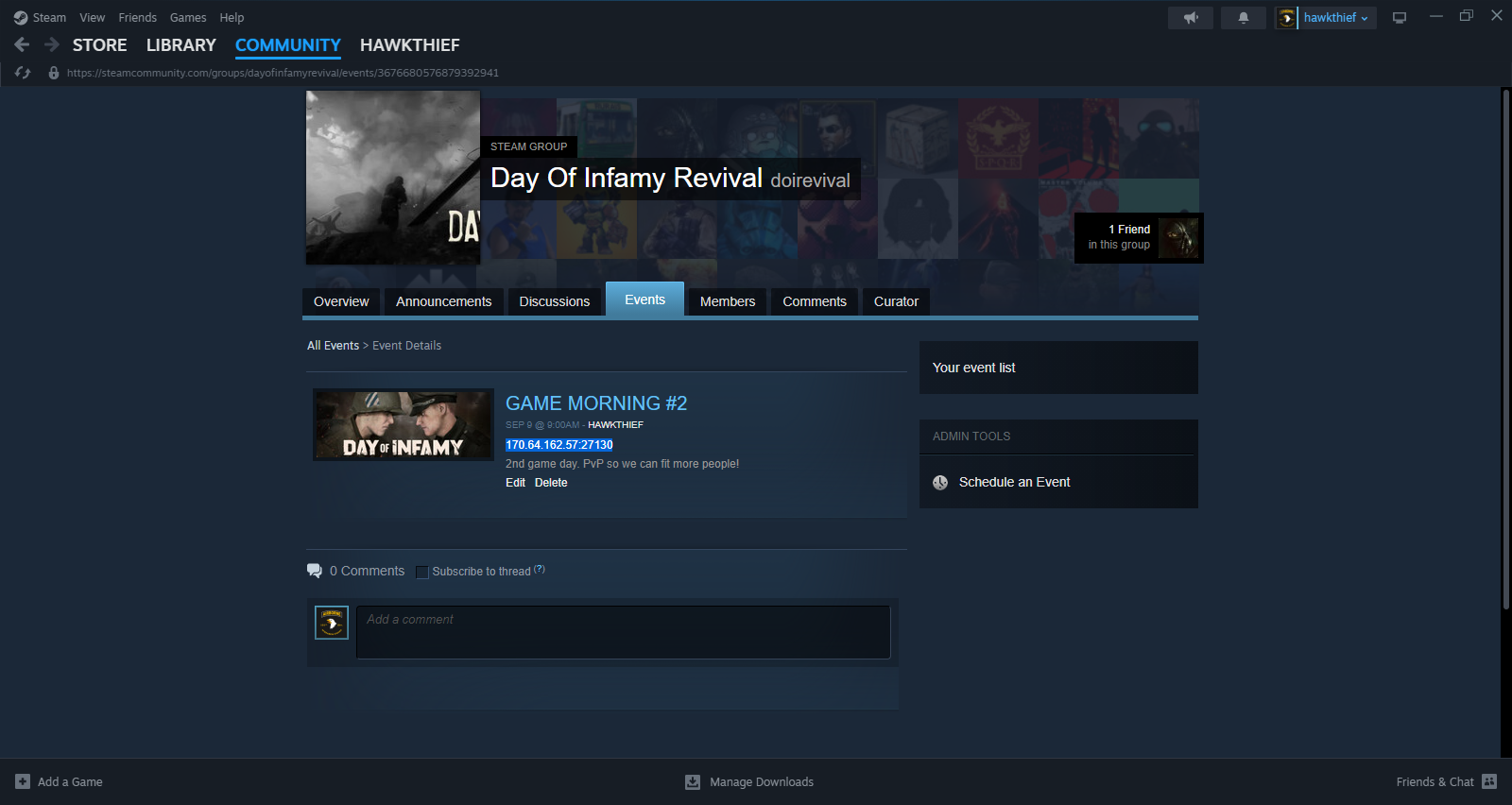This screenshot has width=1512, height=805.
Task: Click the vertical page scrollbar
Action: (1506, 350)
